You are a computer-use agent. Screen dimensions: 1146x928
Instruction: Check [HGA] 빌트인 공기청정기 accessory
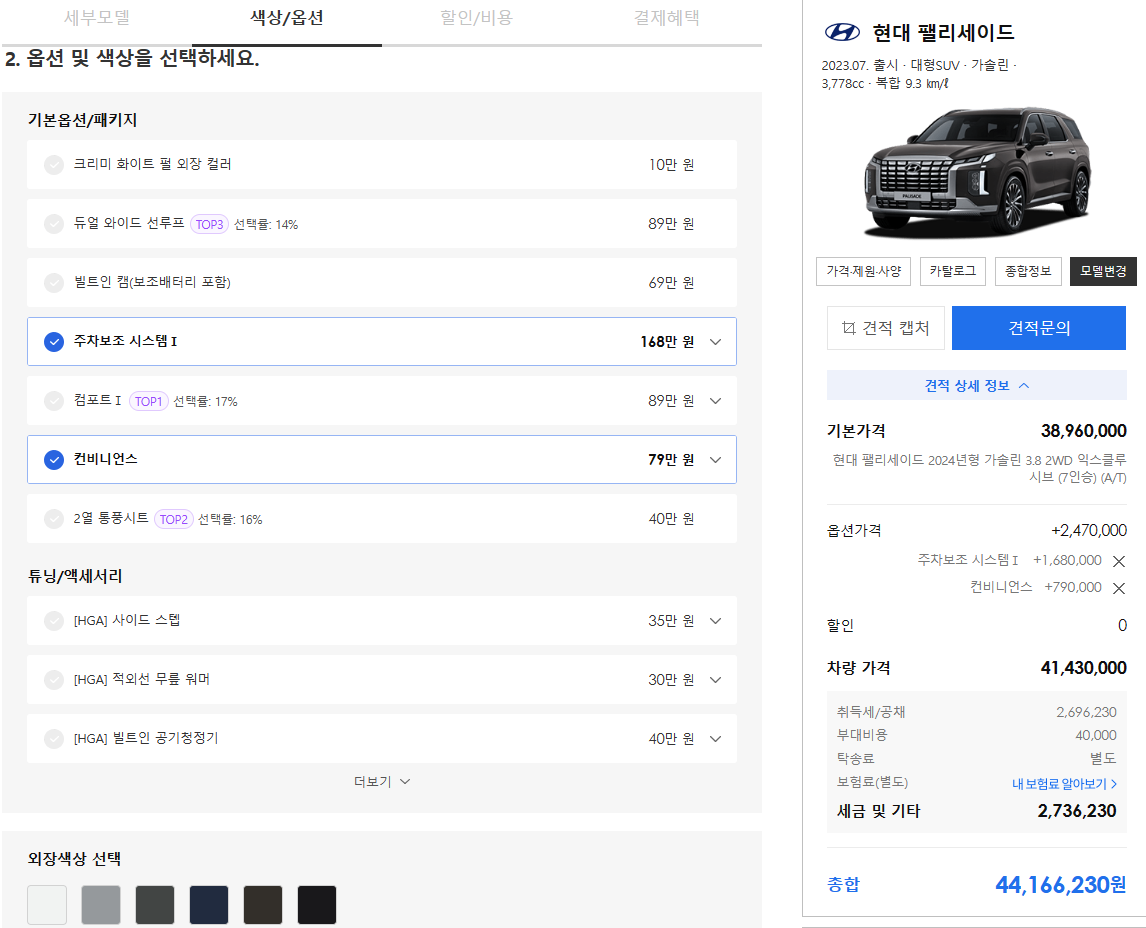pyautogui.click(x=53, y=739)
